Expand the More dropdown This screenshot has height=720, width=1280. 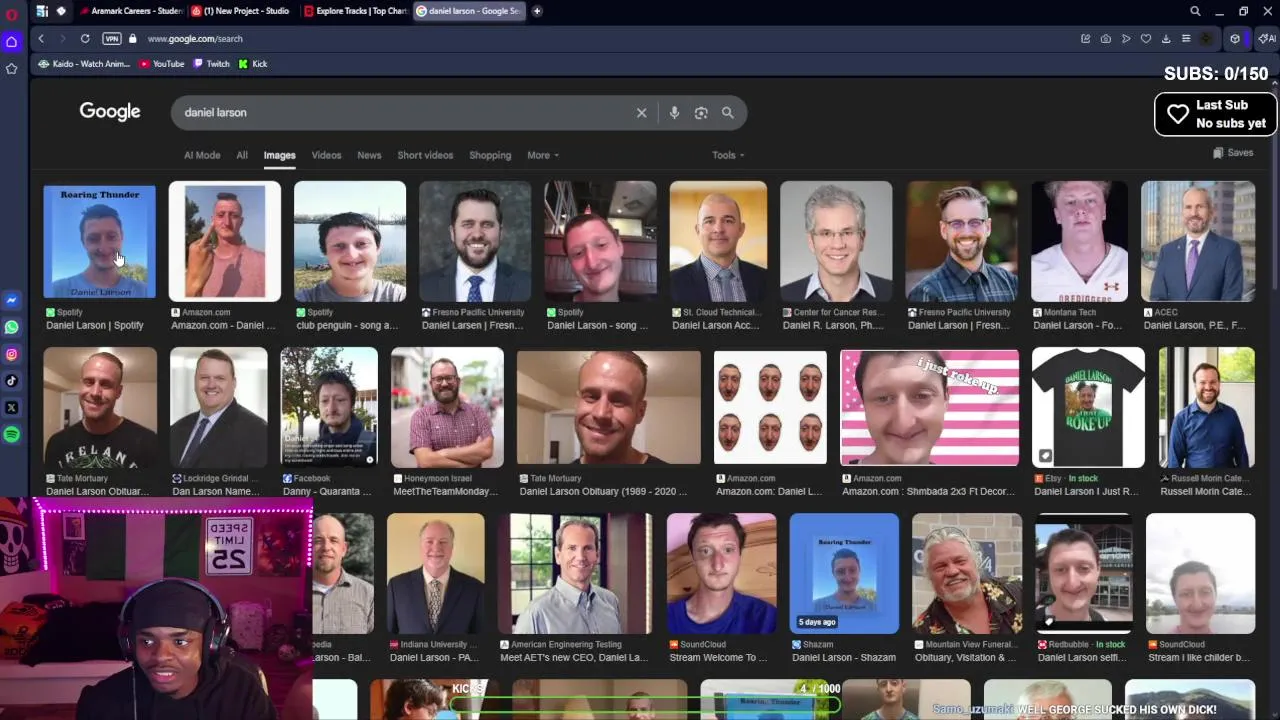[543, 155]
